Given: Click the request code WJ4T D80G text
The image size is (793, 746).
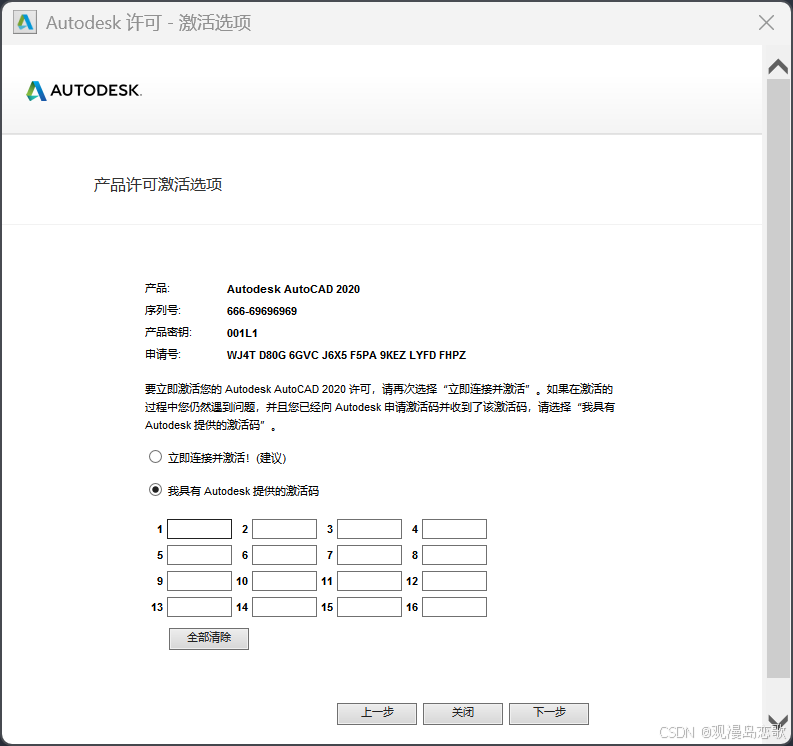Looking at the screenshot, I should pyautogui.click(x=346, y=355).
